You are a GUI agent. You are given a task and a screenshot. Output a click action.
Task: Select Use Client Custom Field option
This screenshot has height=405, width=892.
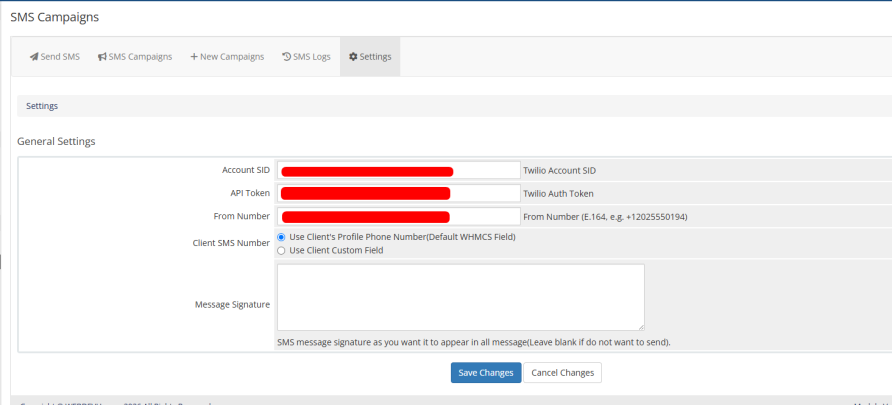pos(281,250)
